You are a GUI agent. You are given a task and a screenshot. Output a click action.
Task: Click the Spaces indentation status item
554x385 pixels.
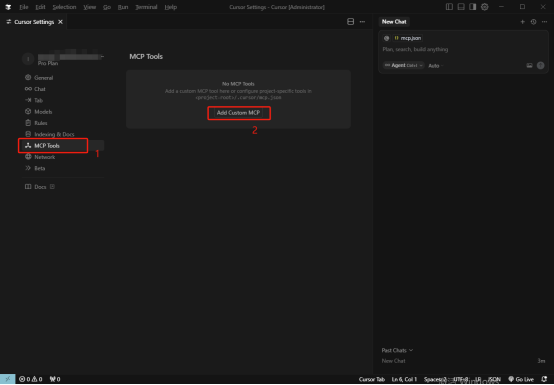point(436,379)
